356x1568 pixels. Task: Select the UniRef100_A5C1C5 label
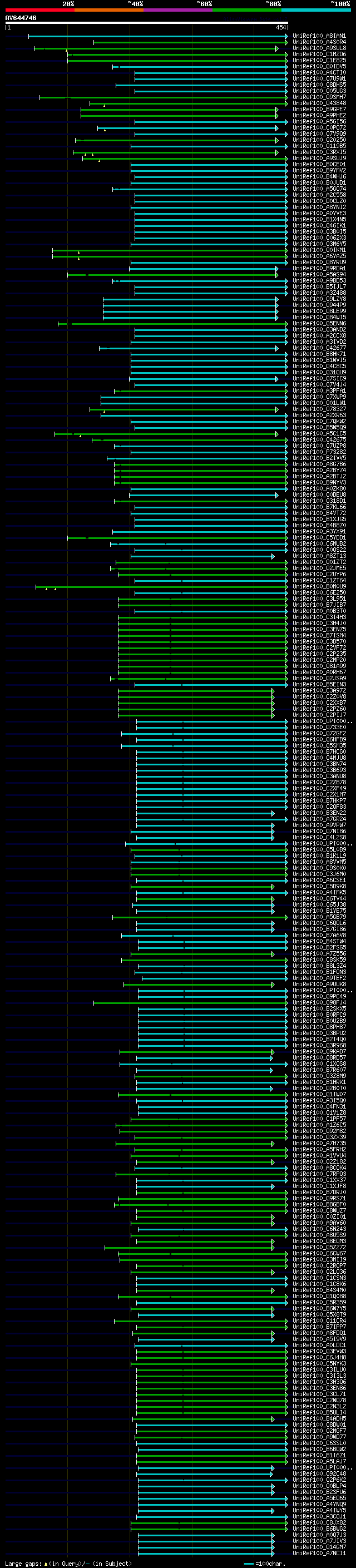click(319, 433)
